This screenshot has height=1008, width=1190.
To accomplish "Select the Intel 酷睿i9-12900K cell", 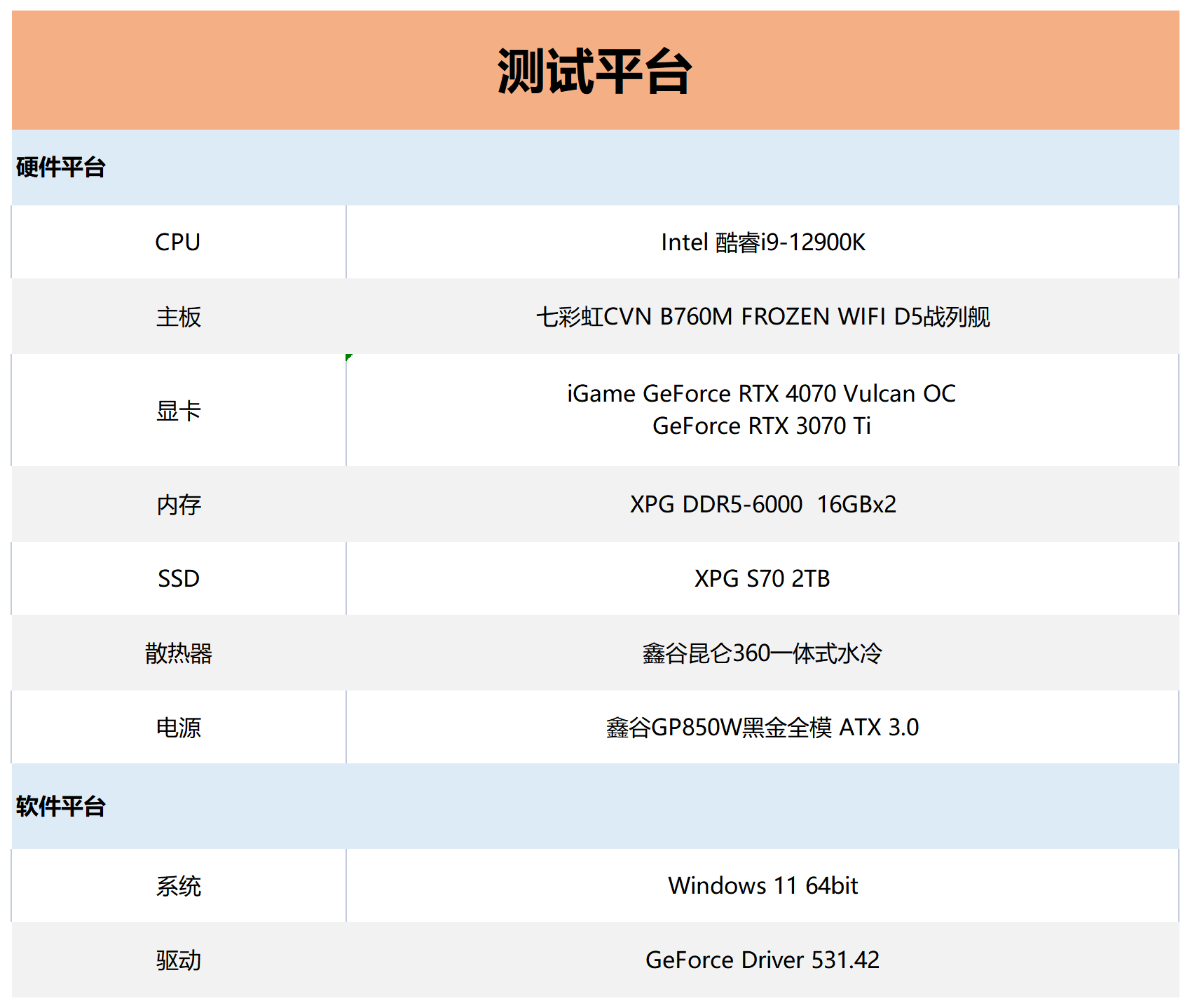I will point(762,243).
